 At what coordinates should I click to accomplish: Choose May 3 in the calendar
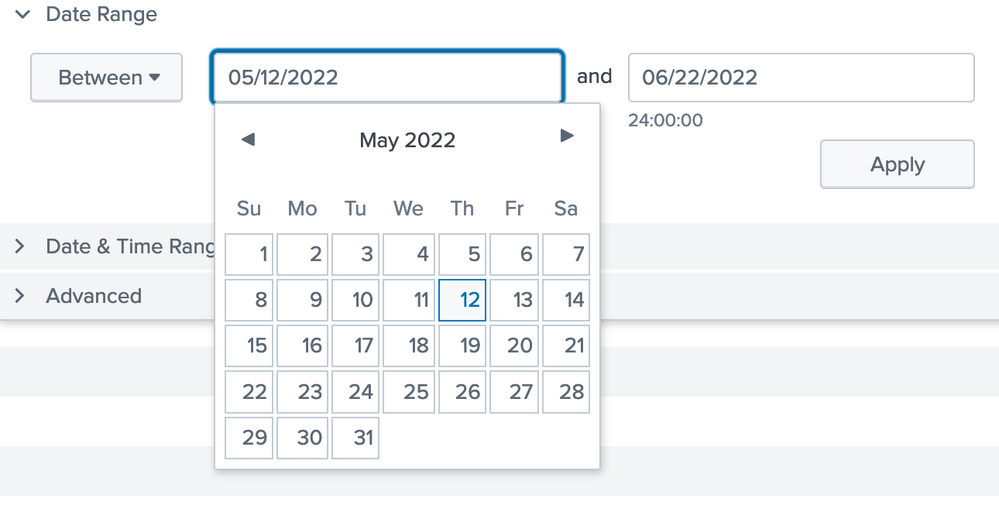(x=355, y=254)
